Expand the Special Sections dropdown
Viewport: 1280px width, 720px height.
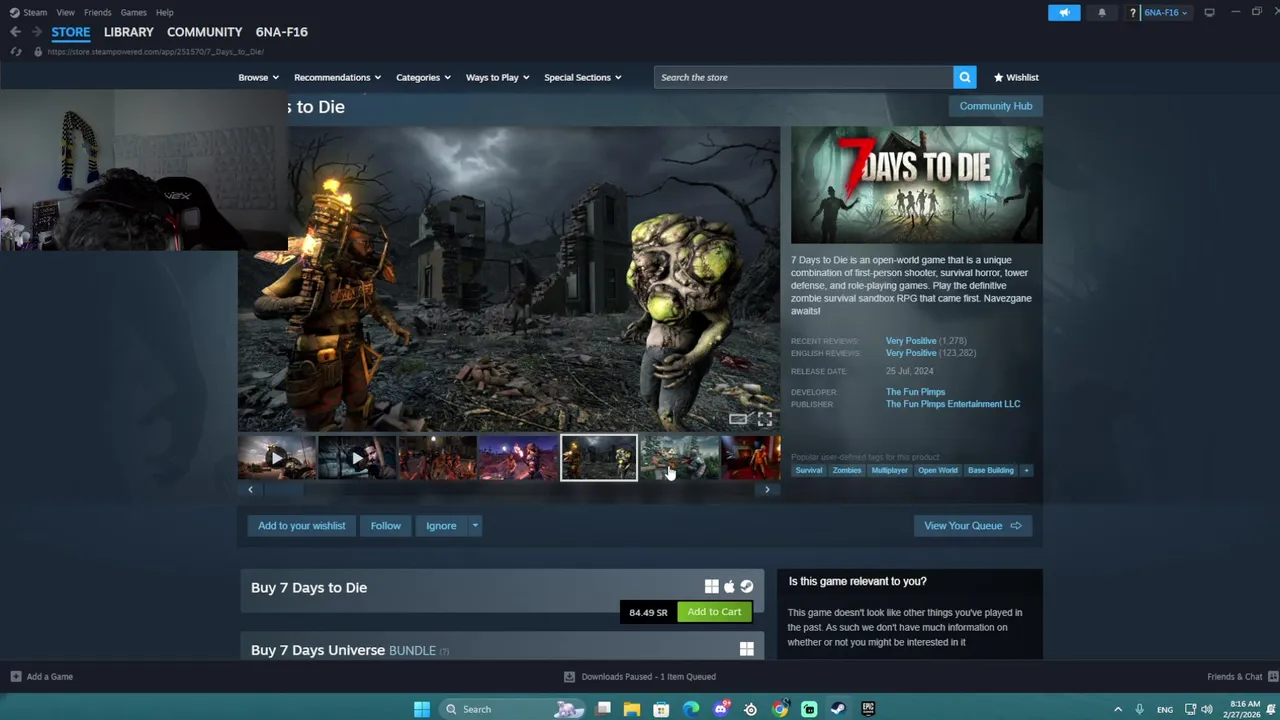582,77
